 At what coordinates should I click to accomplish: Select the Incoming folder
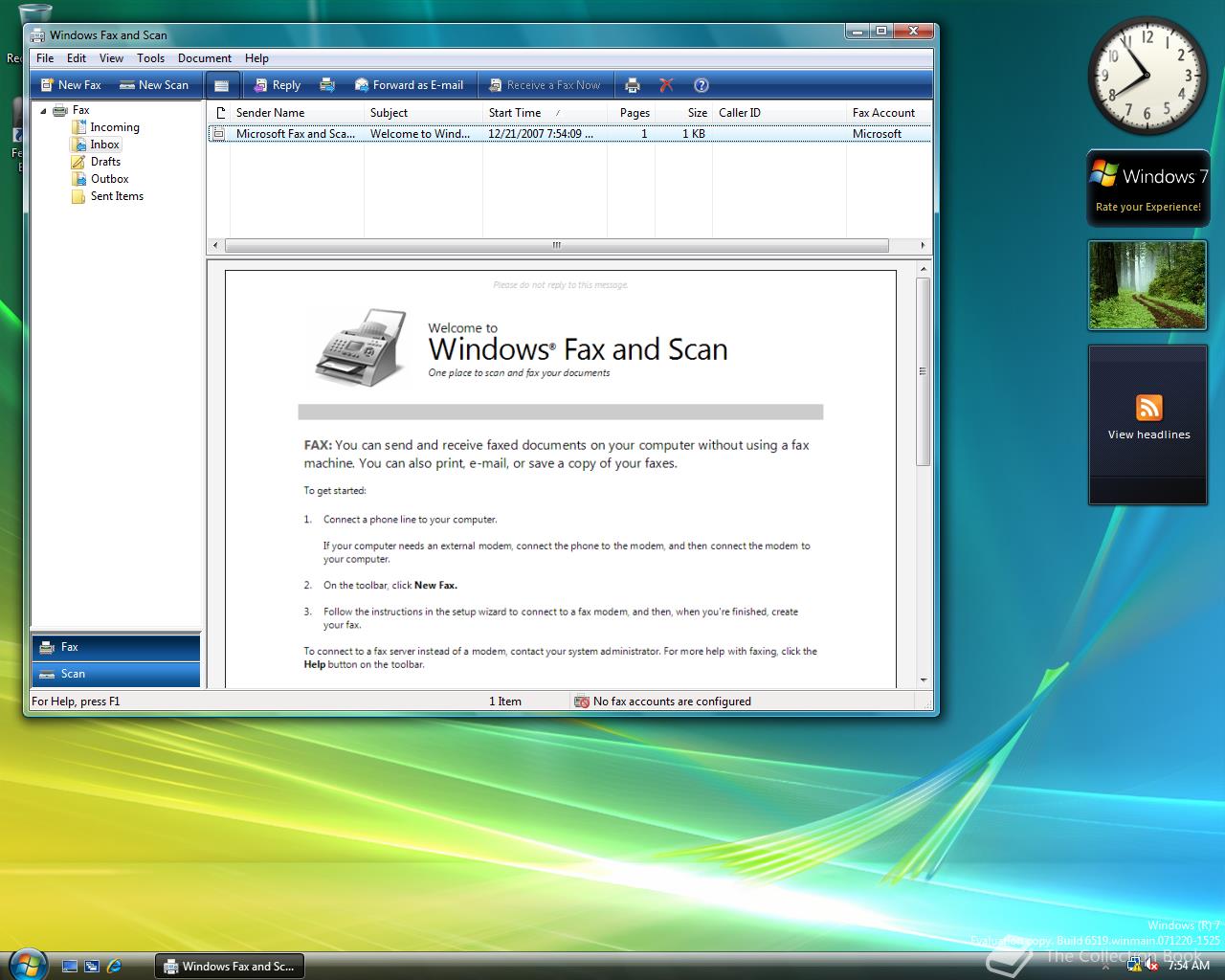105,127
